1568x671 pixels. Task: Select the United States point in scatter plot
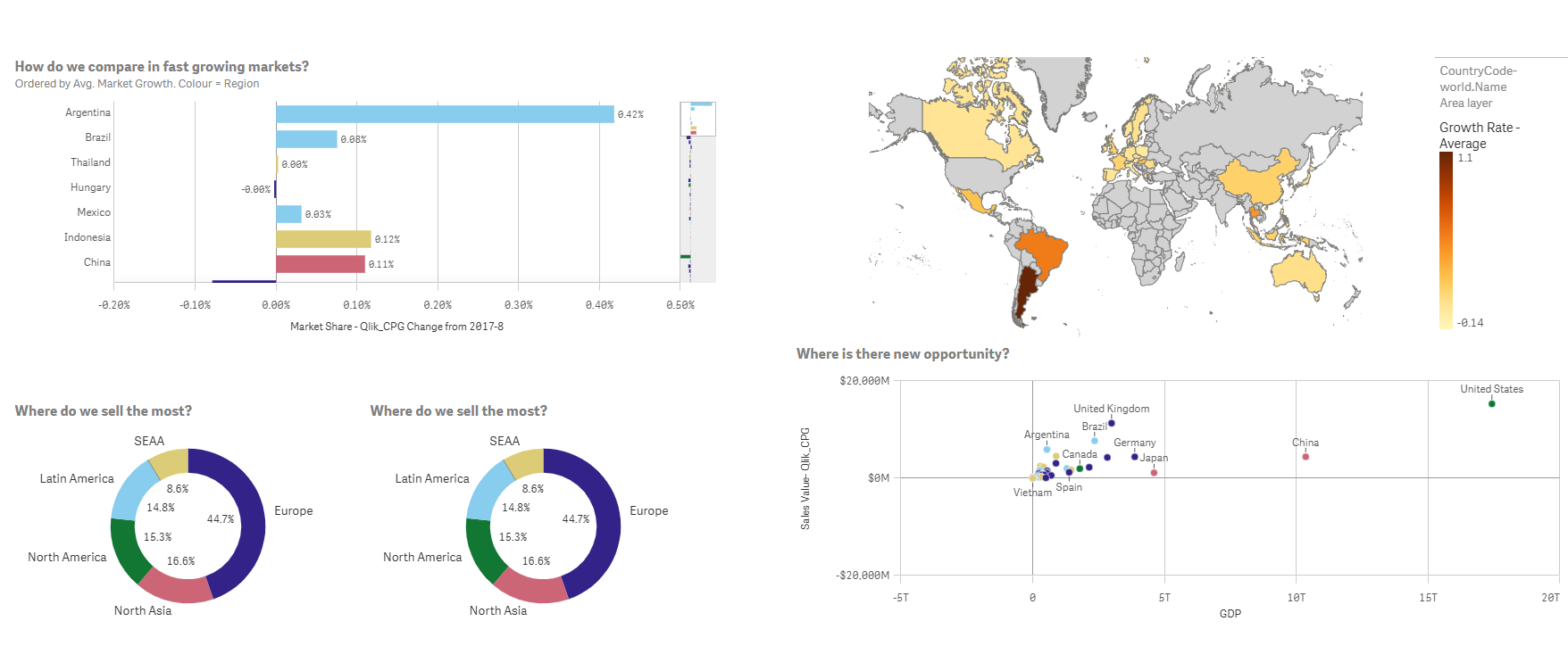tap(1491, 403)
